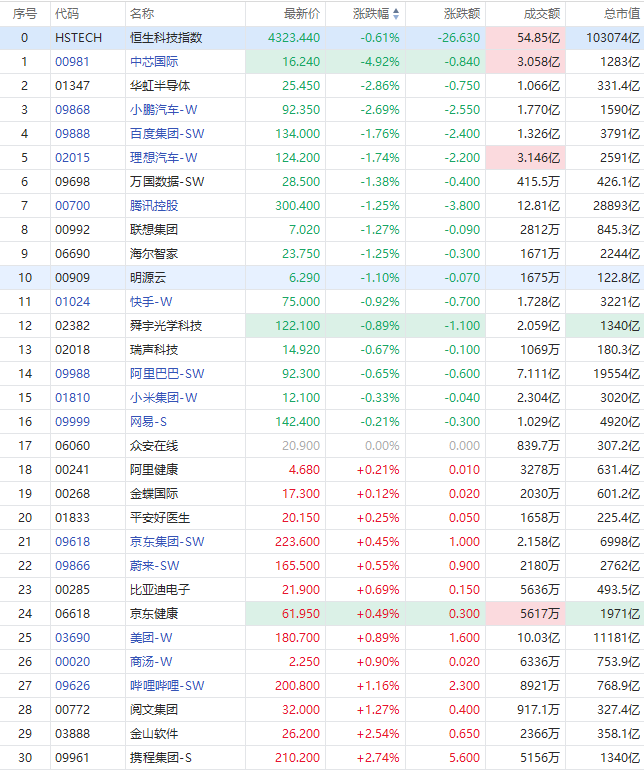This screenshot has width=644, height=771.
Task: Click the 序号 column header
Action: pyautogui.click(x=25, y=14)
